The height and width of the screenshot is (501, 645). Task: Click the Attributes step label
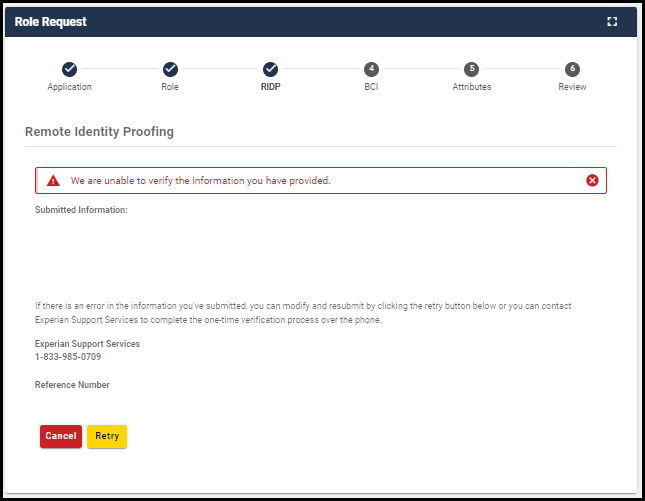(x=472, y=87)
